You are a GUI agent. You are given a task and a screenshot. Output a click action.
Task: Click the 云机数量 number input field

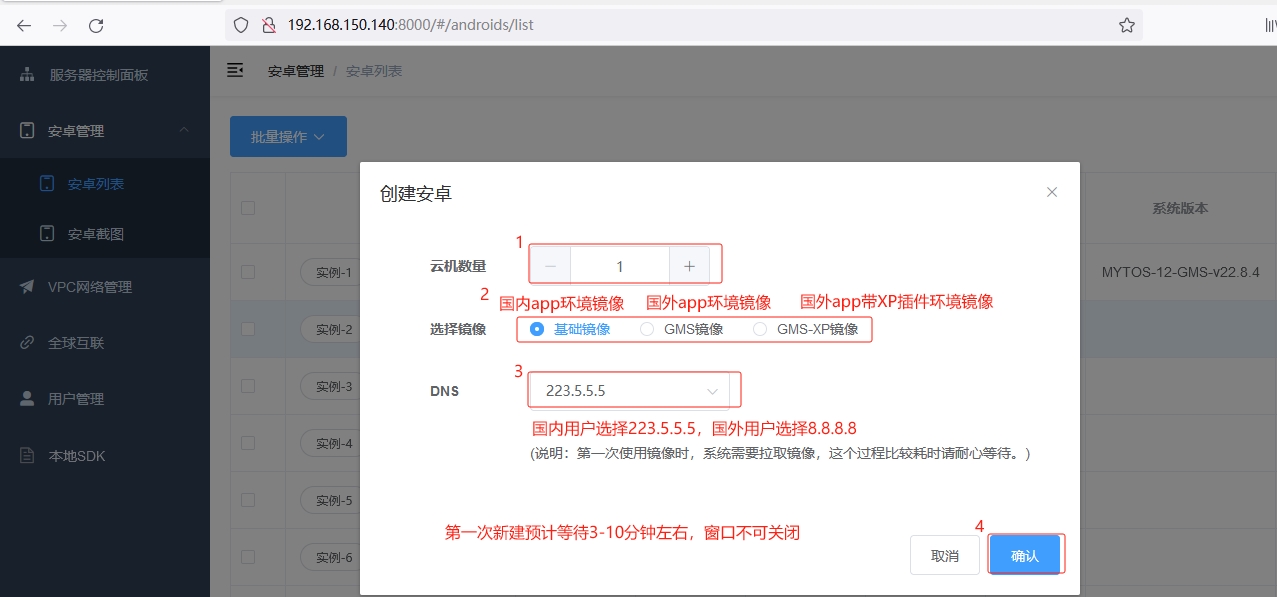[619, 266]
